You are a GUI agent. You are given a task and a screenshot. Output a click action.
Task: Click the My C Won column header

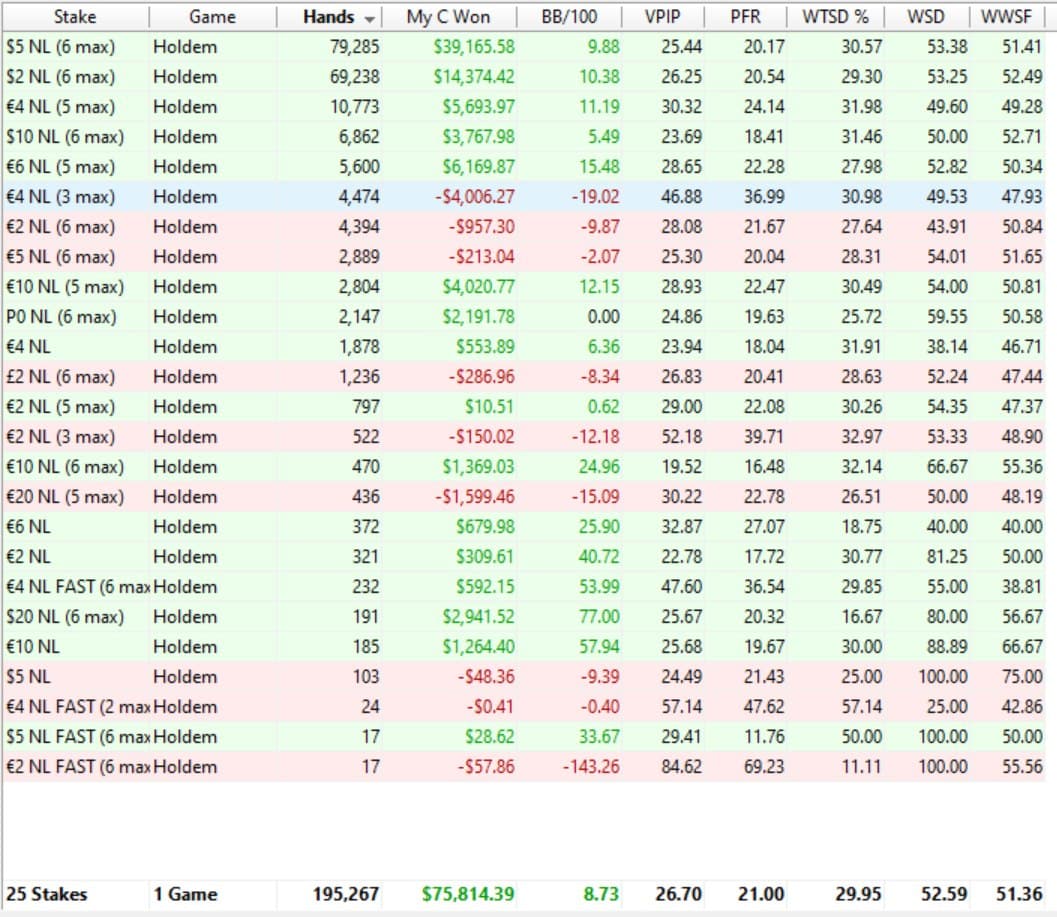[447, 17]
